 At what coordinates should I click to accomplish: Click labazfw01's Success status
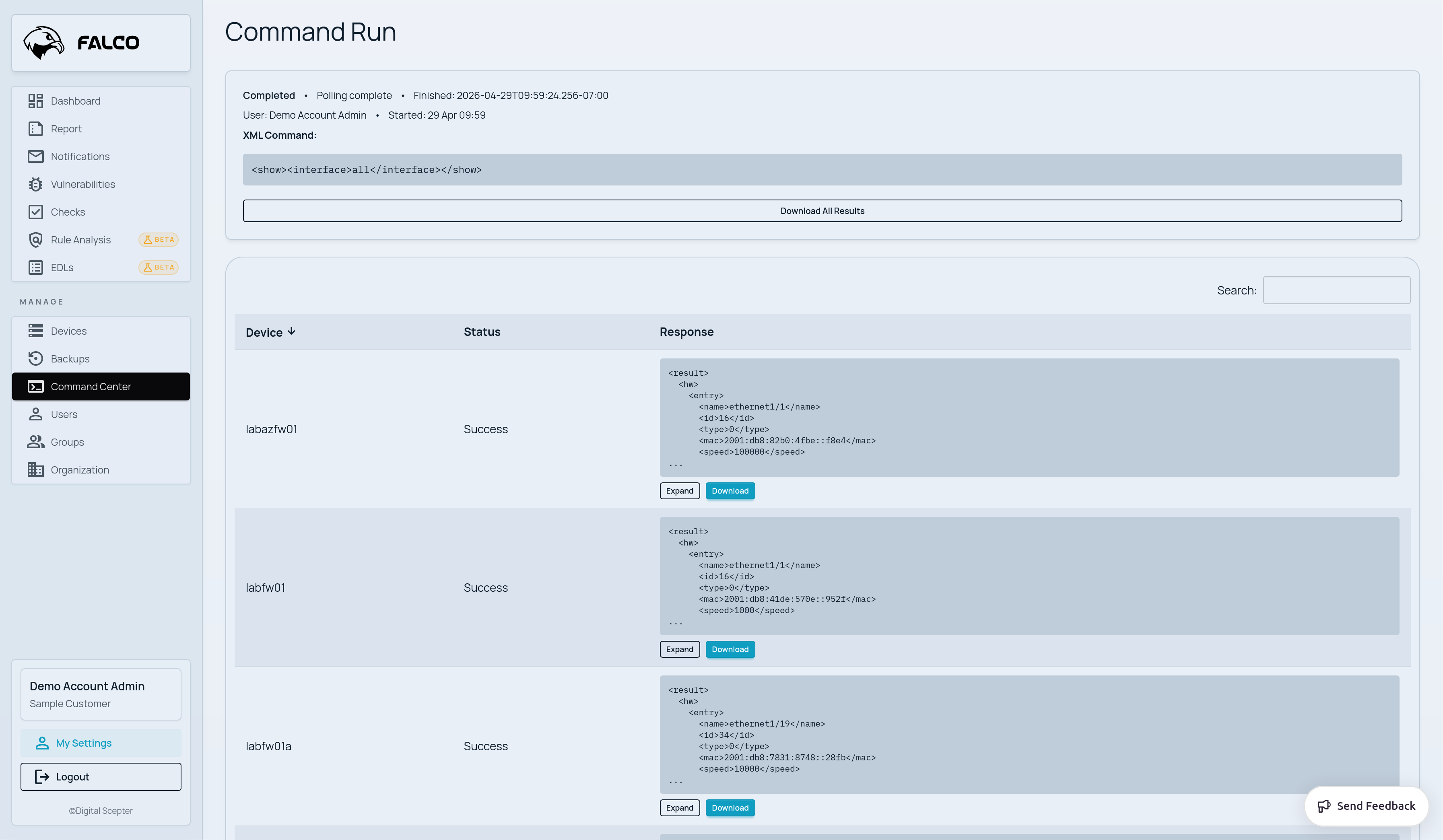486,429
